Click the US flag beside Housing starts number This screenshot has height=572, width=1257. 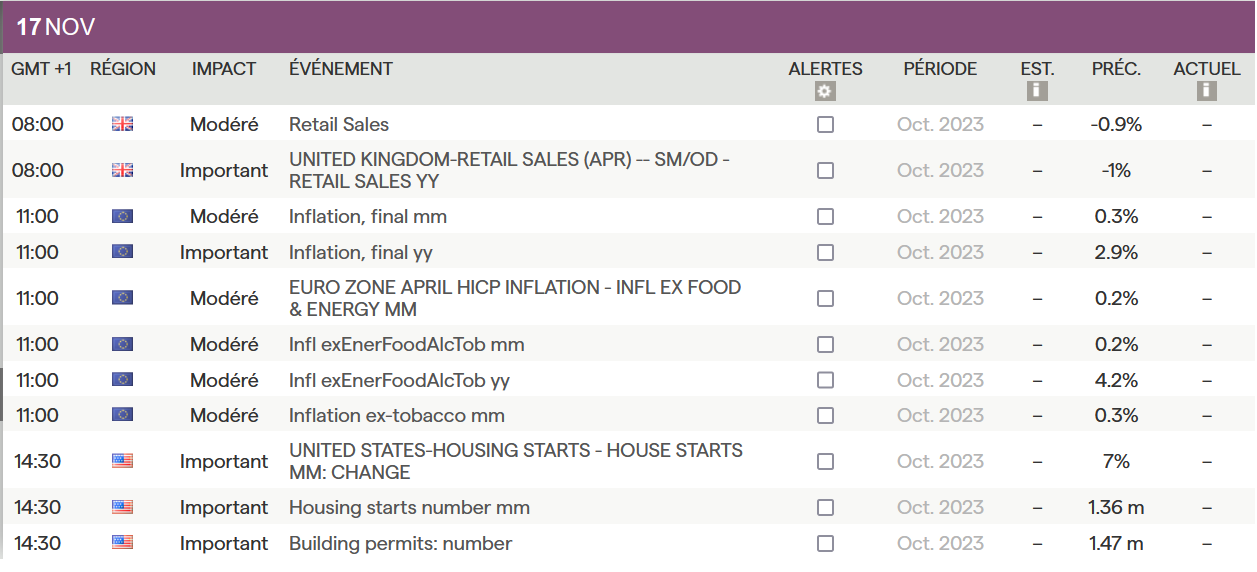click(122, 507)
